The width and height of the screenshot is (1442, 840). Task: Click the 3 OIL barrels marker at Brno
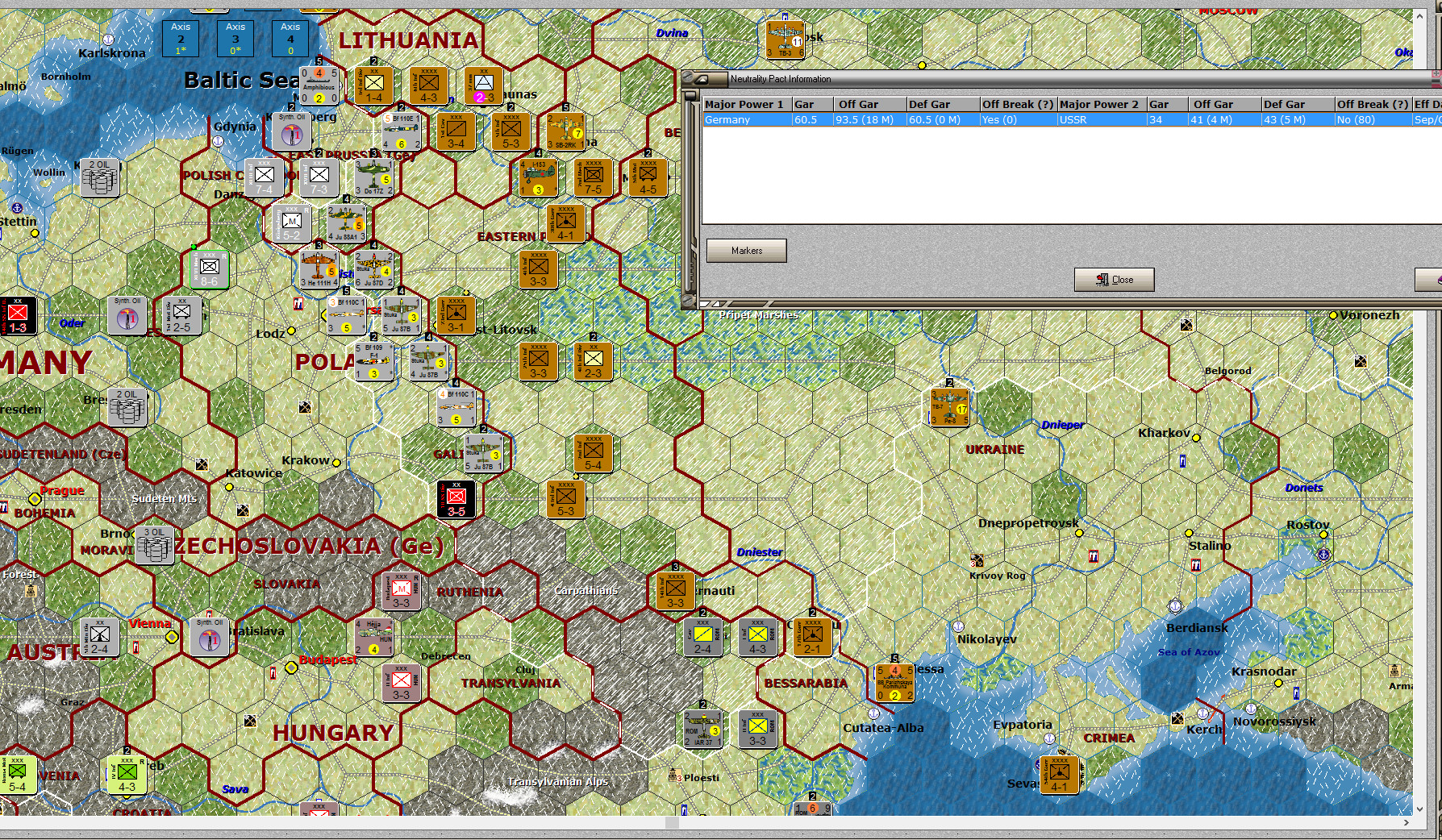coord(154,545)
